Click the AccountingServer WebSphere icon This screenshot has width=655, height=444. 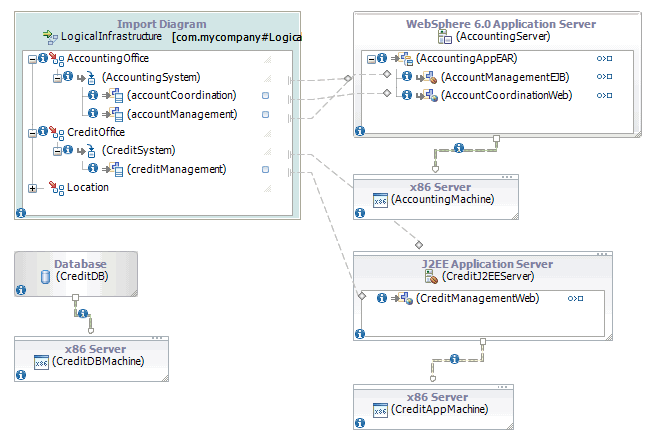445,37
